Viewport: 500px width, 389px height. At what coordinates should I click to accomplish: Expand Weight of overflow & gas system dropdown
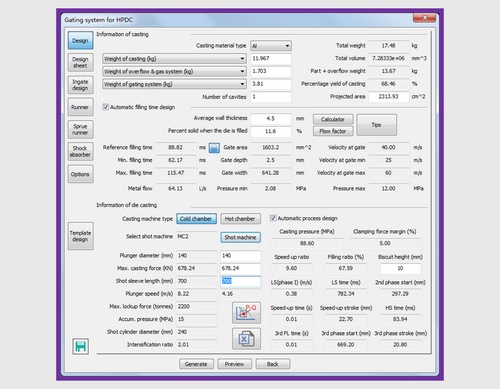[x=174, y=71]
